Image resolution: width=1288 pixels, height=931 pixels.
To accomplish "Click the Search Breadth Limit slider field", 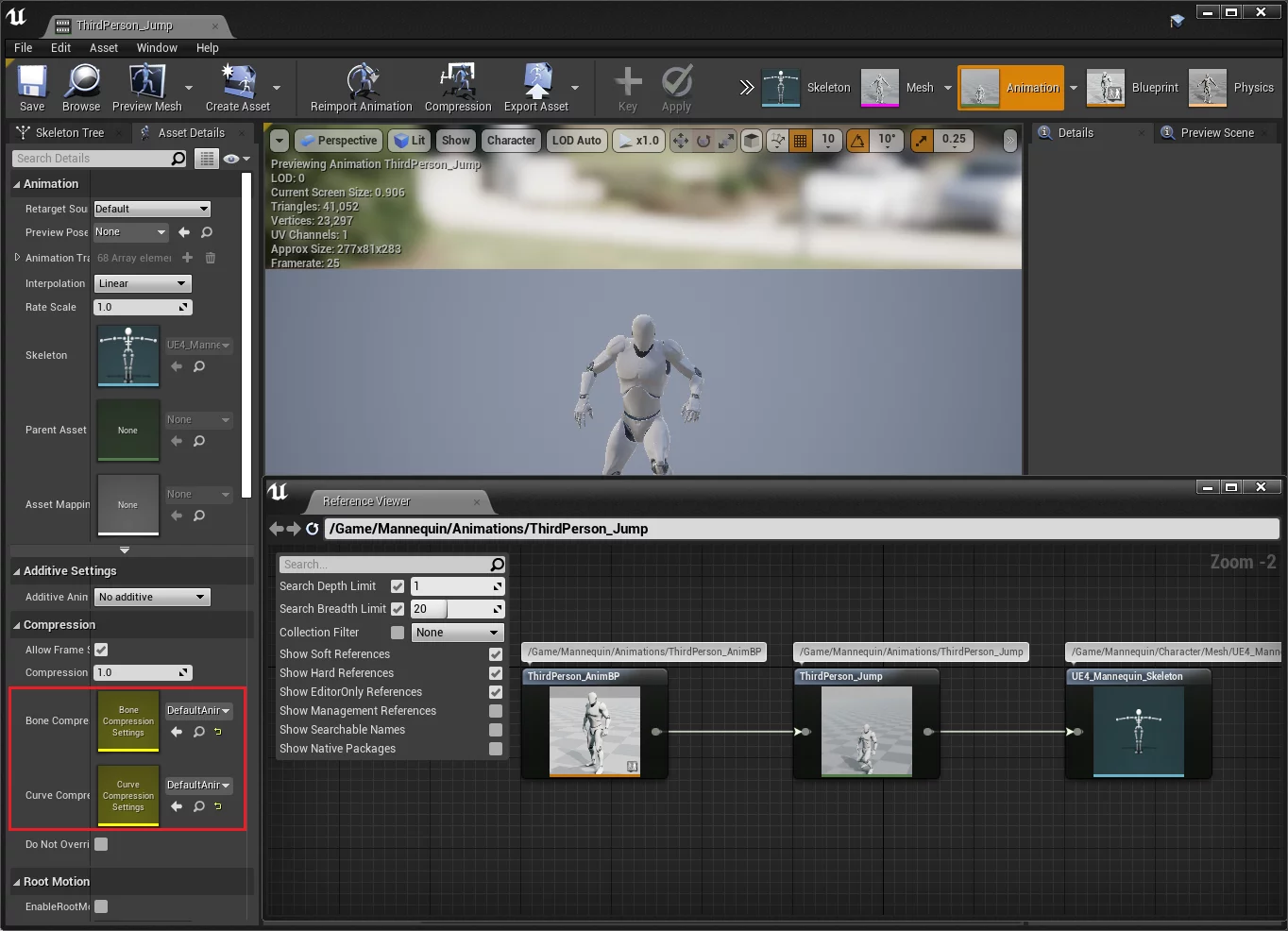I will 457,609.
